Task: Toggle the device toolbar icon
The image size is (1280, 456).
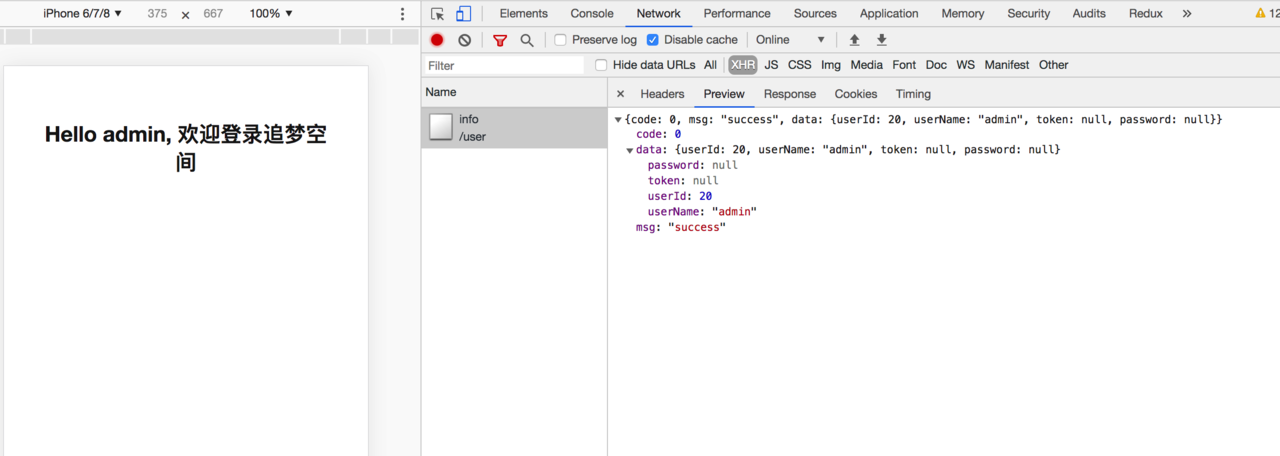Action: coord(464,14)
